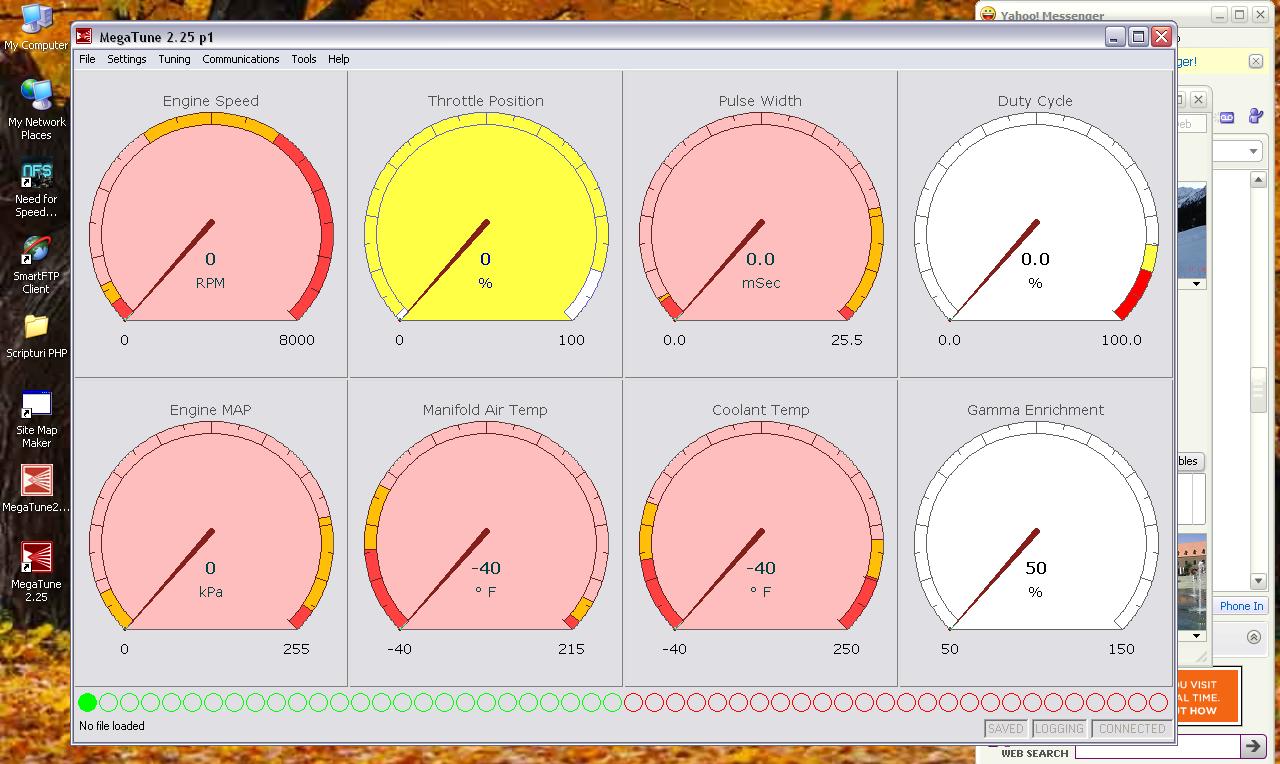Click the Yahoo Messenger scrollbar thumb
Image resolution: width=1280 pixels, height=764 pixels.
pyautogui.click(x=1259, y=390)
